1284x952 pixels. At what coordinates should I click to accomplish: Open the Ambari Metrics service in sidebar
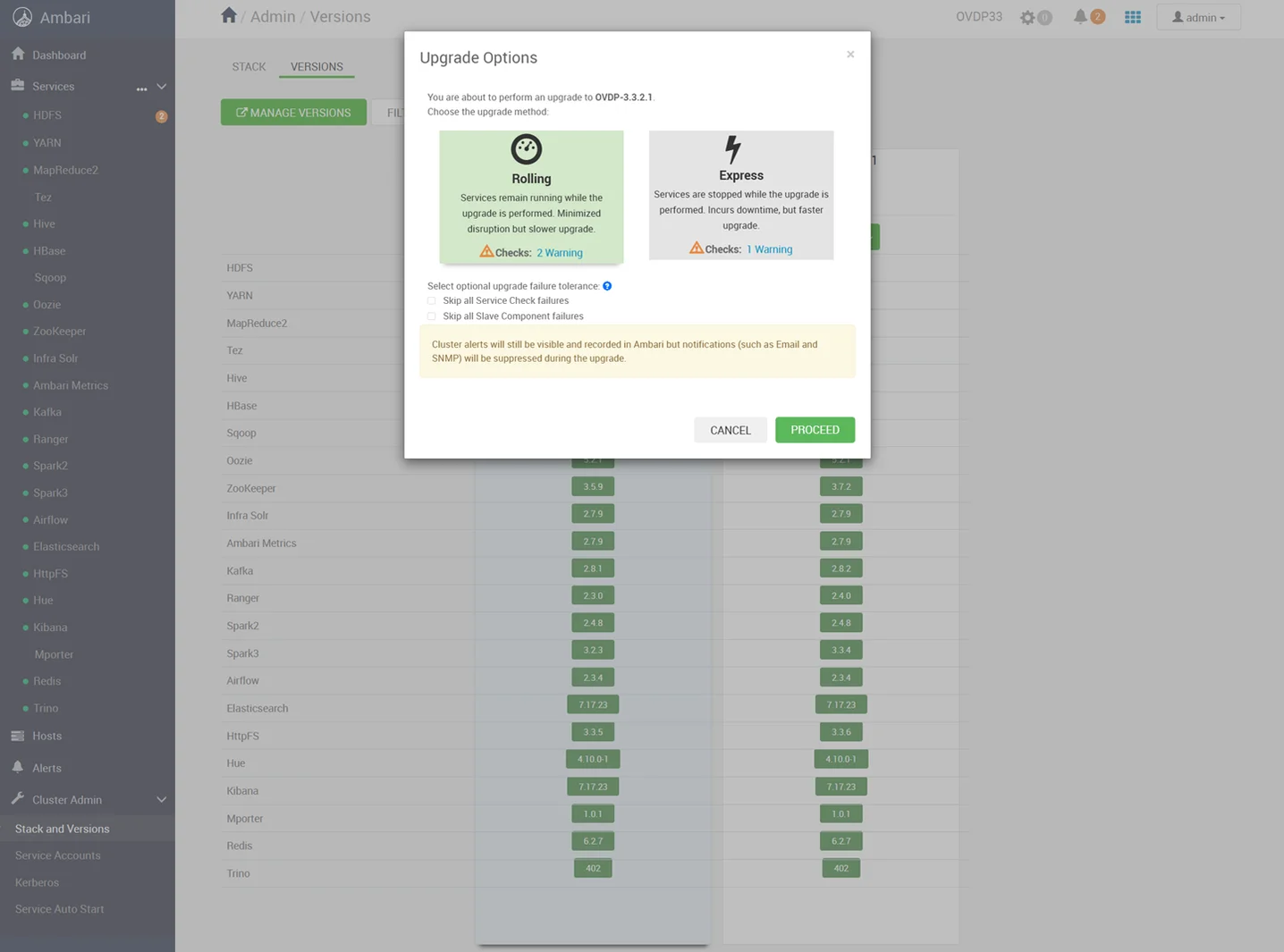pyautogui.click(x=71, y=385)
